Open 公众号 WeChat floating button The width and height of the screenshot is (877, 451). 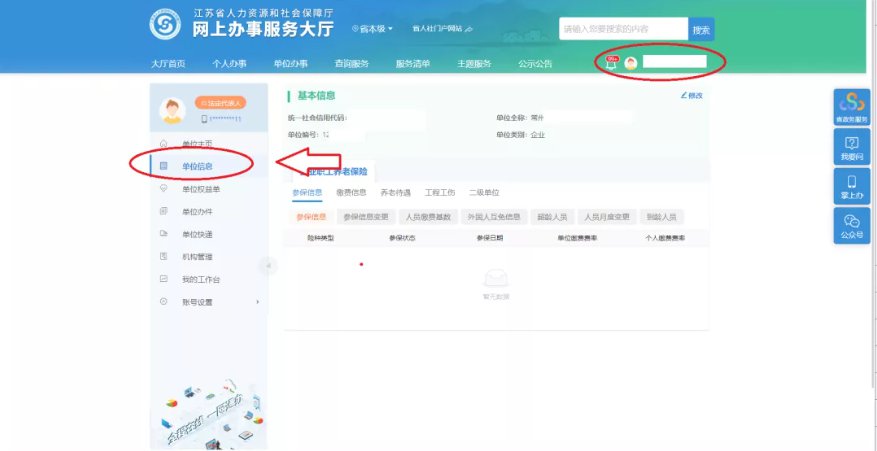(x=852, y=226)
